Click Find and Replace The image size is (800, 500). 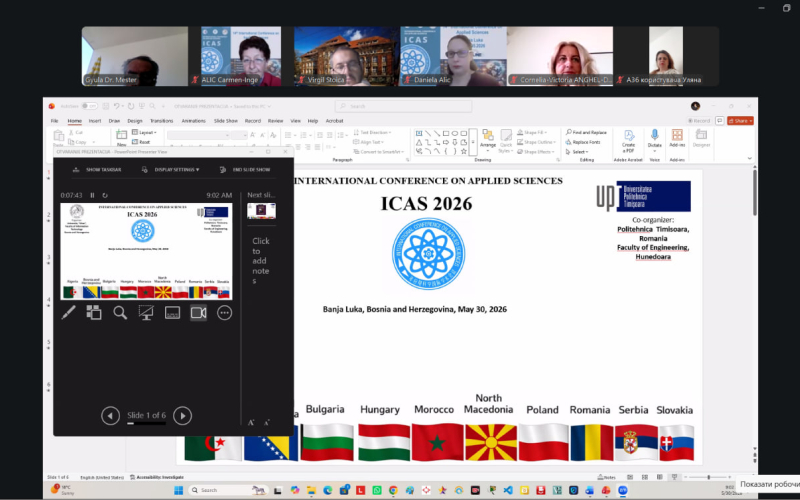point(586,133)
